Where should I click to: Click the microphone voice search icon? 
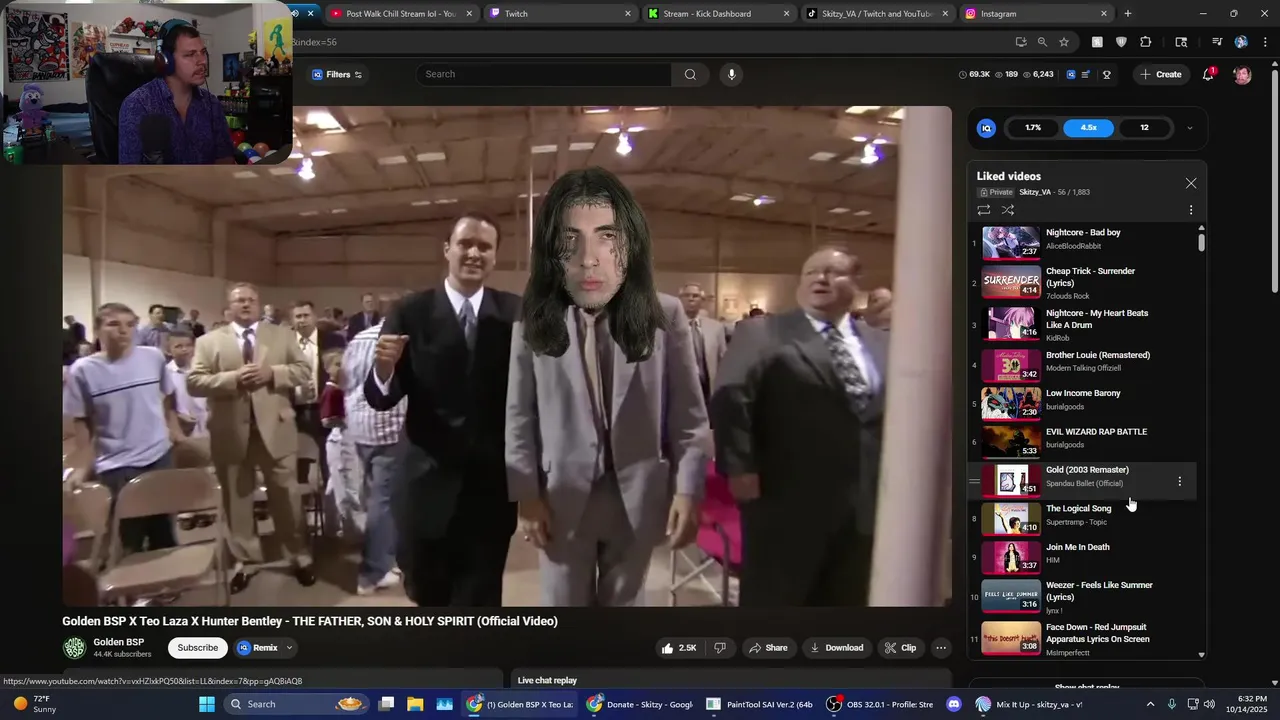[731, 74]
